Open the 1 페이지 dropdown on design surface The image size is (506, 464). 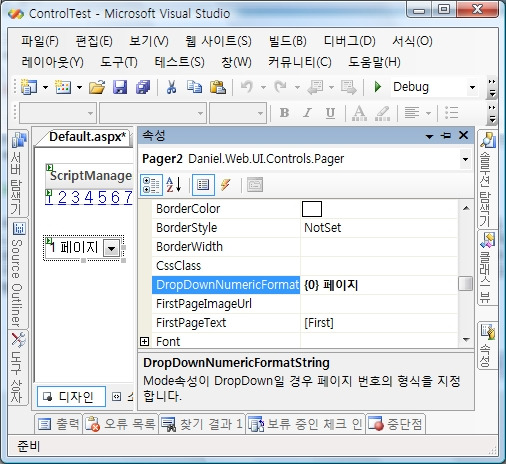111,248
